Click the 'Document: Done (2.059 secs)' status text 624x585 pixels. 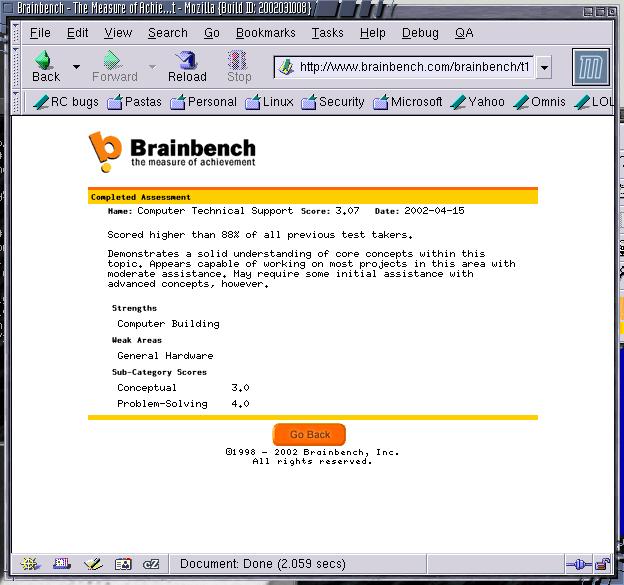point(263,564)
